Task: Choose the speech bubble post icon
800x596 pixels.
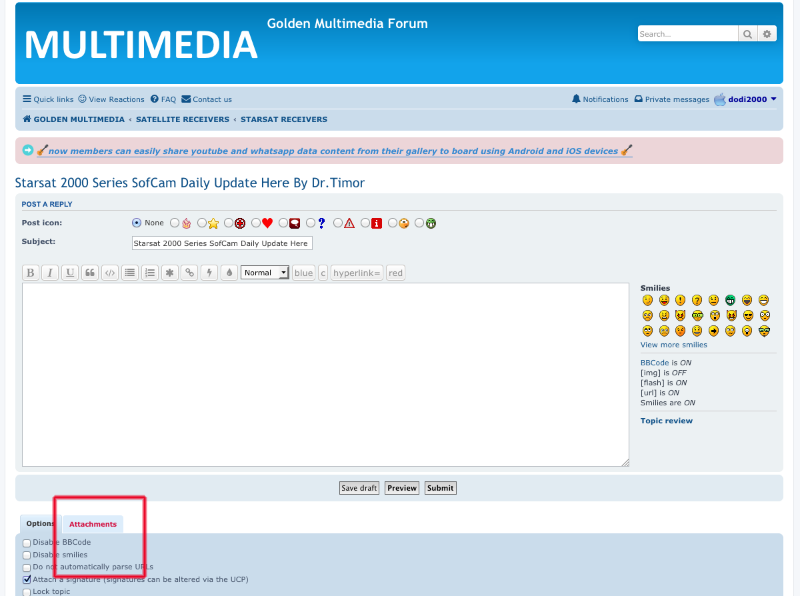Action: coord(283,223)
